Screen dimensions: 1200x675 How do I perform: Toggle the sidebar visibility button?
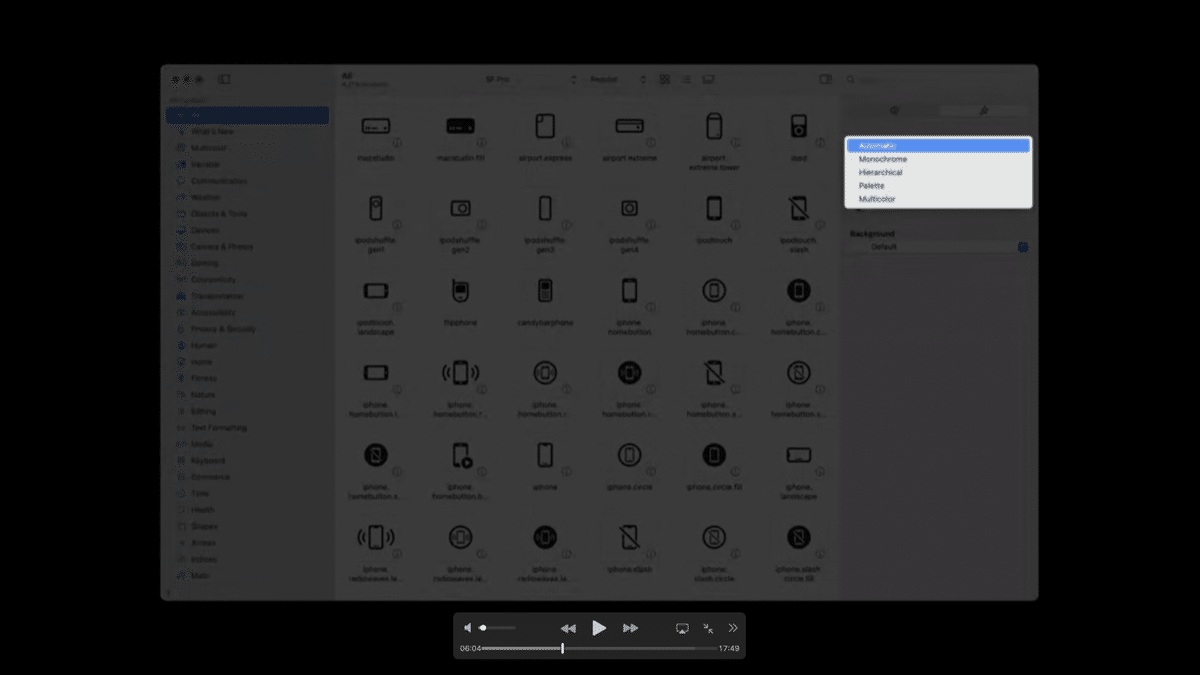pyautogui.click(x=224, y=79)
